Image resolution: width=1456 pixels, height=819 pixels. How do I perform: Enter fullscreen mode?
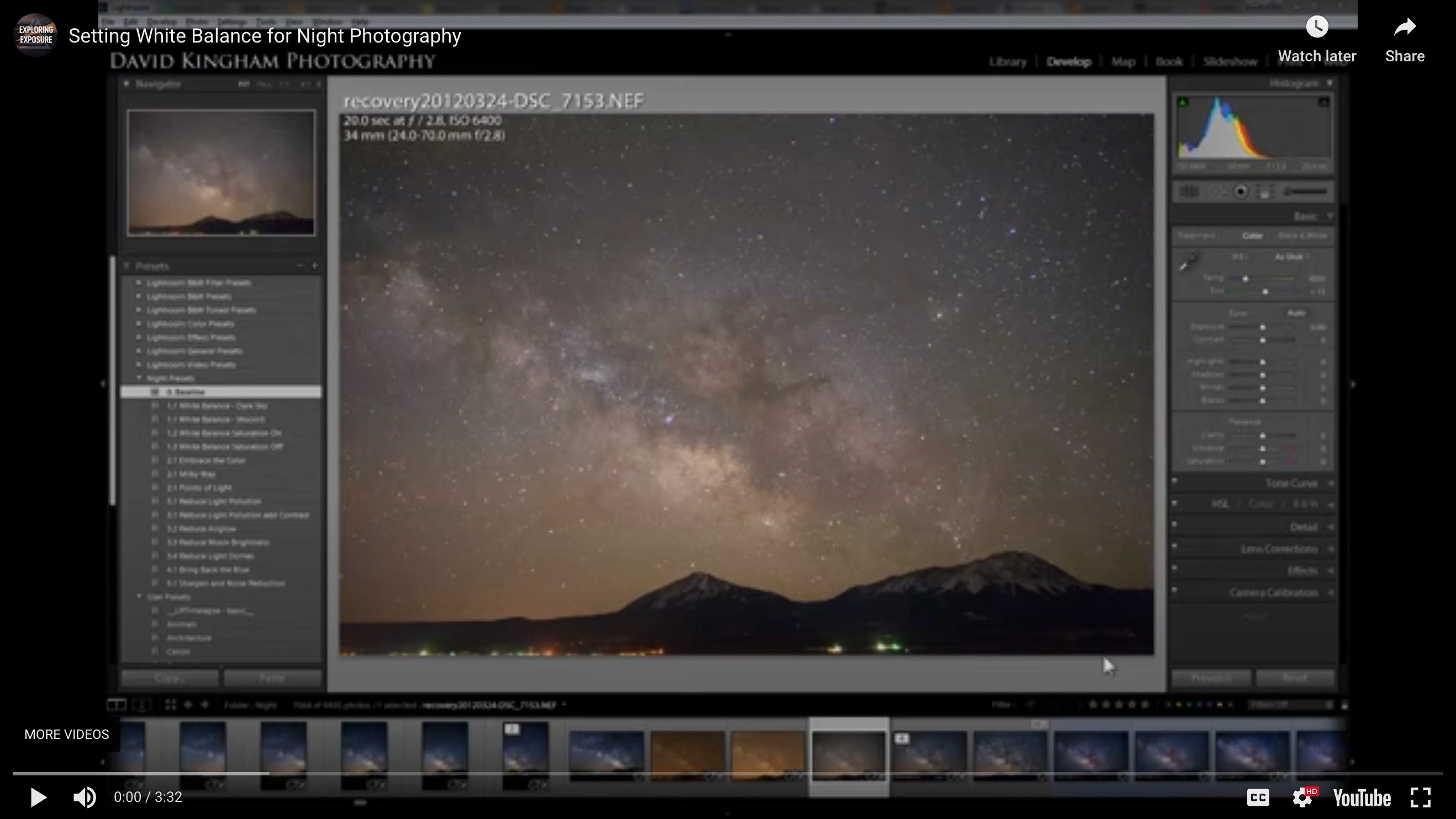[x=1420, y=797]
